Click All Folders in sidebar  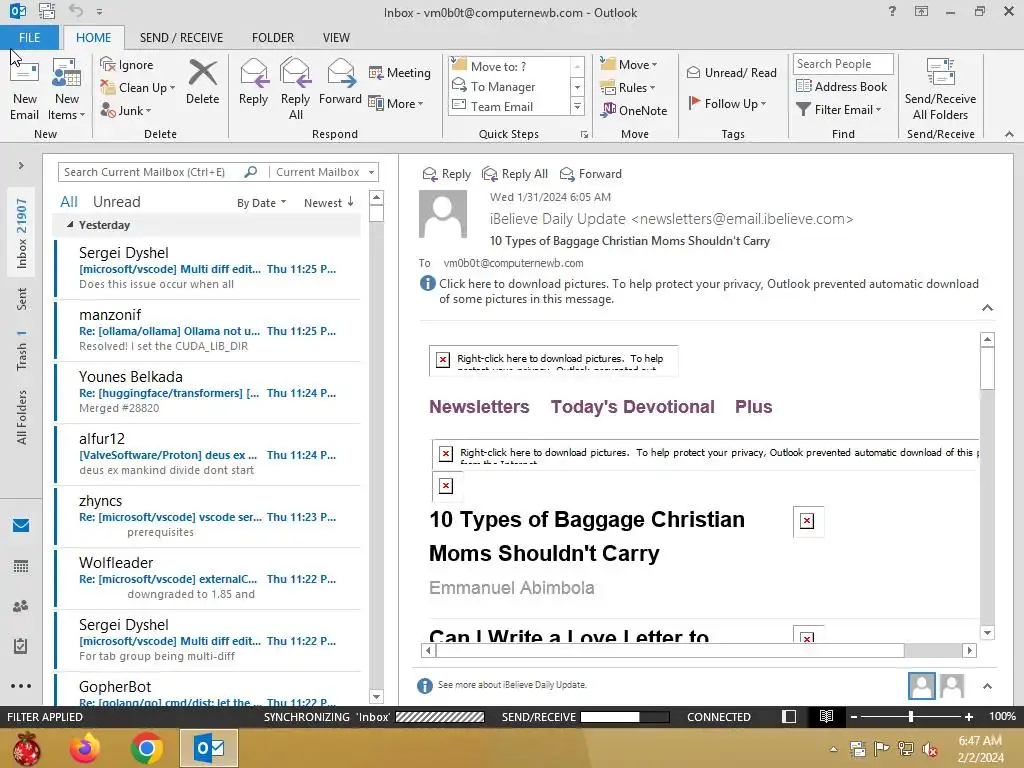[22, 417]
